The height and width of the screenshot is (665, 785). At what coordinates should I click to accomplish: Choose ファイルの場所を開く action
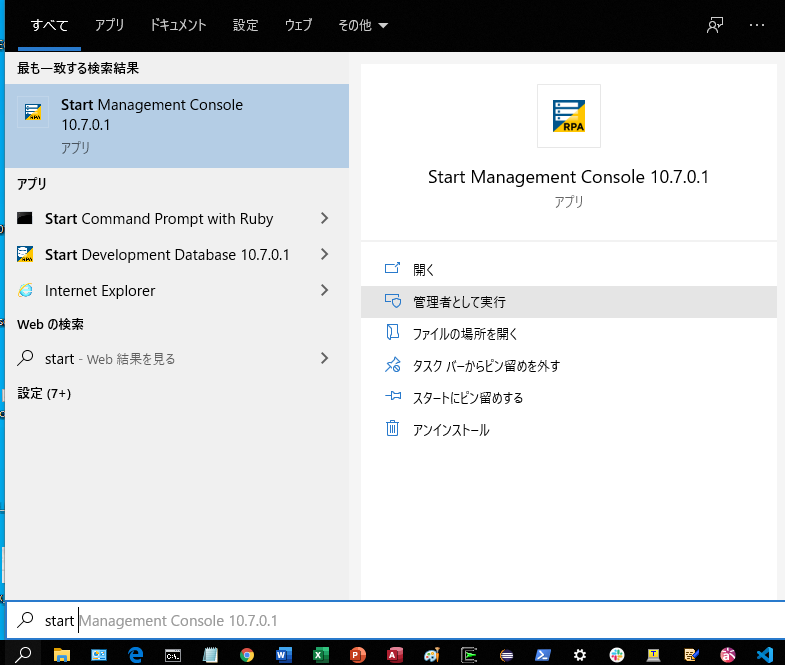click(x=569, y=334)
